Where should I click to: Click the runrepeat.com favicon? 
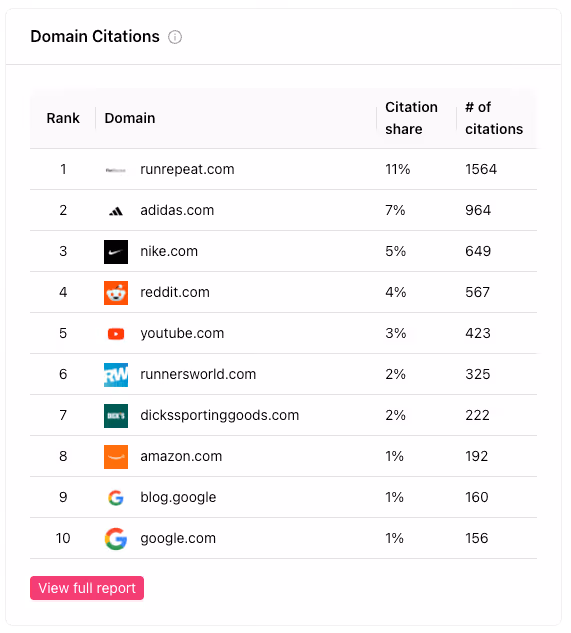[x=116, y=170]
